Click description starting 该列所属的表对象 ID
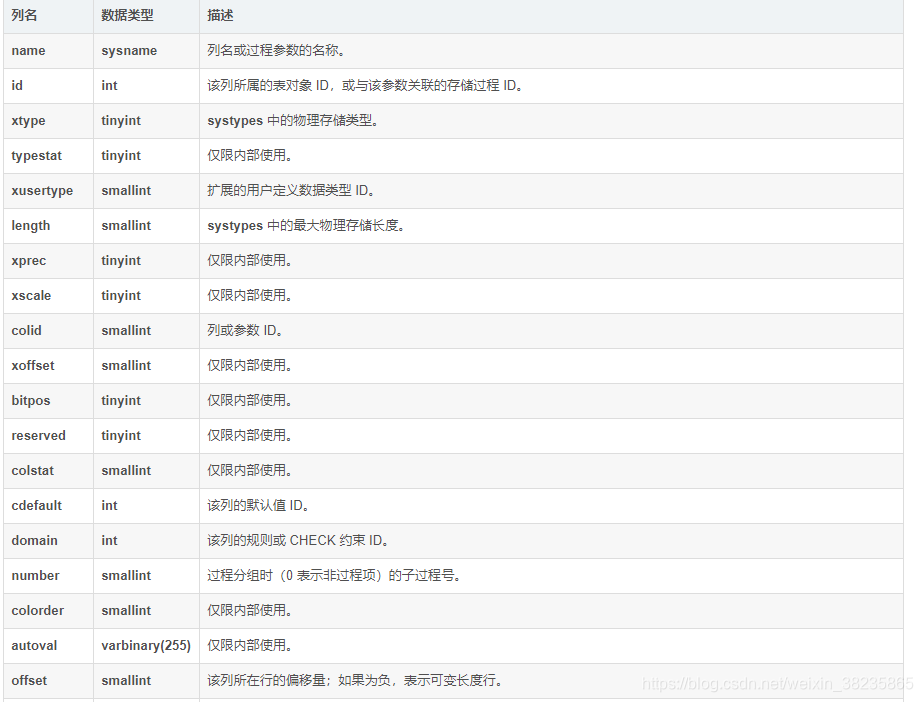The image size is (923, 702). tap(365, 86)
